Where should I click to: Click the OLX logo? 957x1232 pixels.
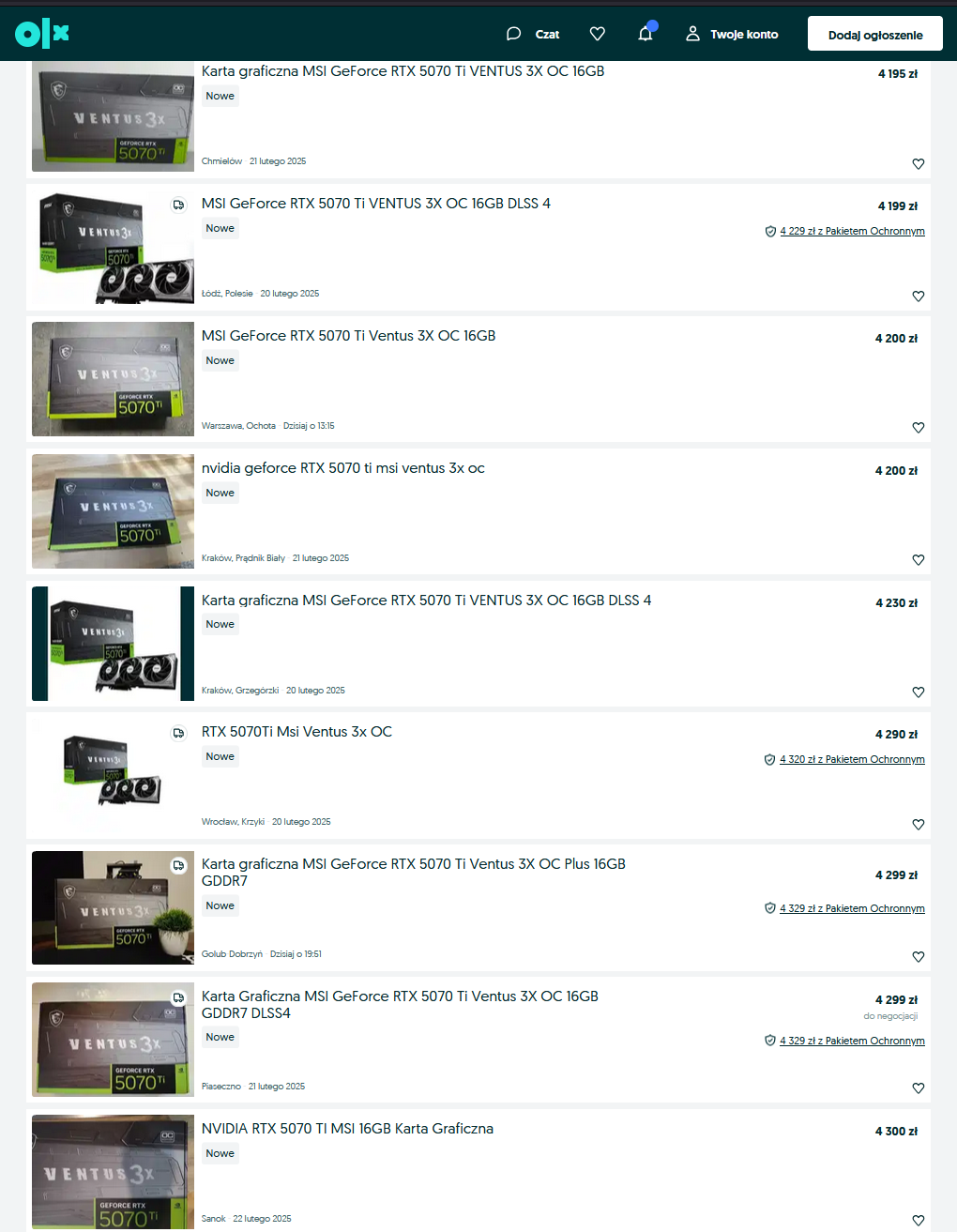42,34
